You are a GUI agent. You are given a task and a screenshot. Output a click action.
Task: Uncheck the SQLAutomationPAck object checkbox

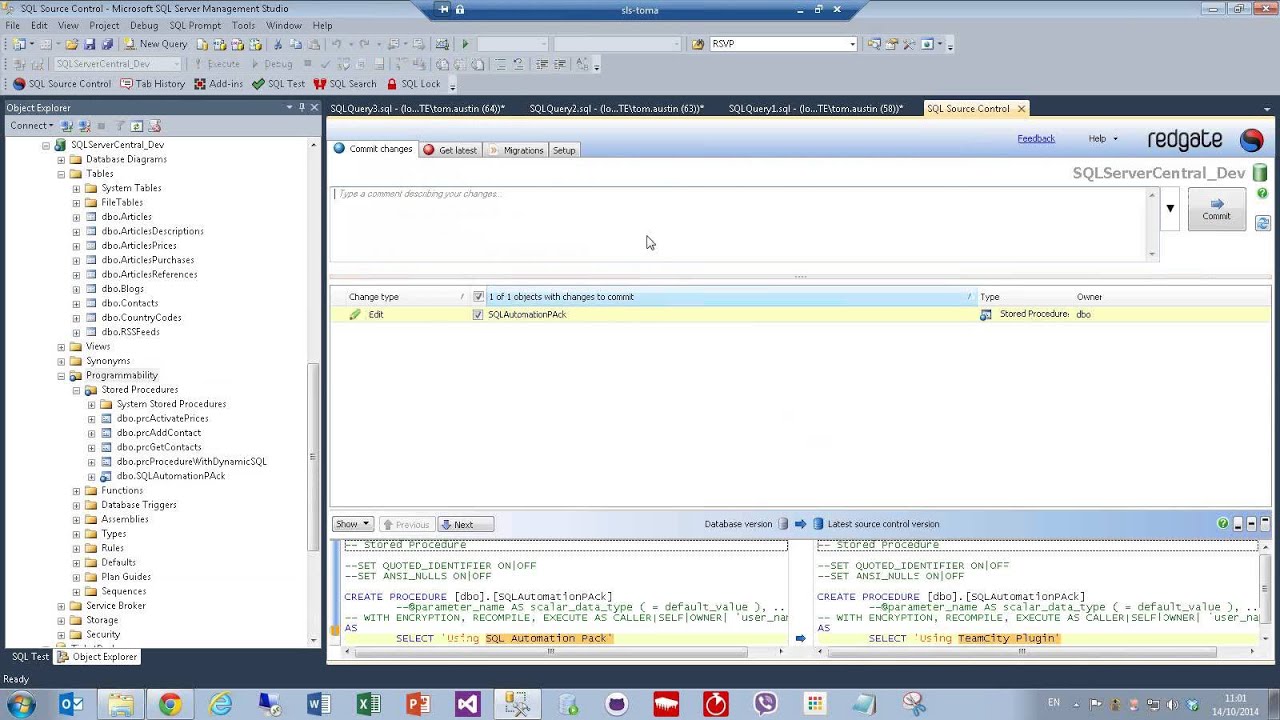point(478,314)
